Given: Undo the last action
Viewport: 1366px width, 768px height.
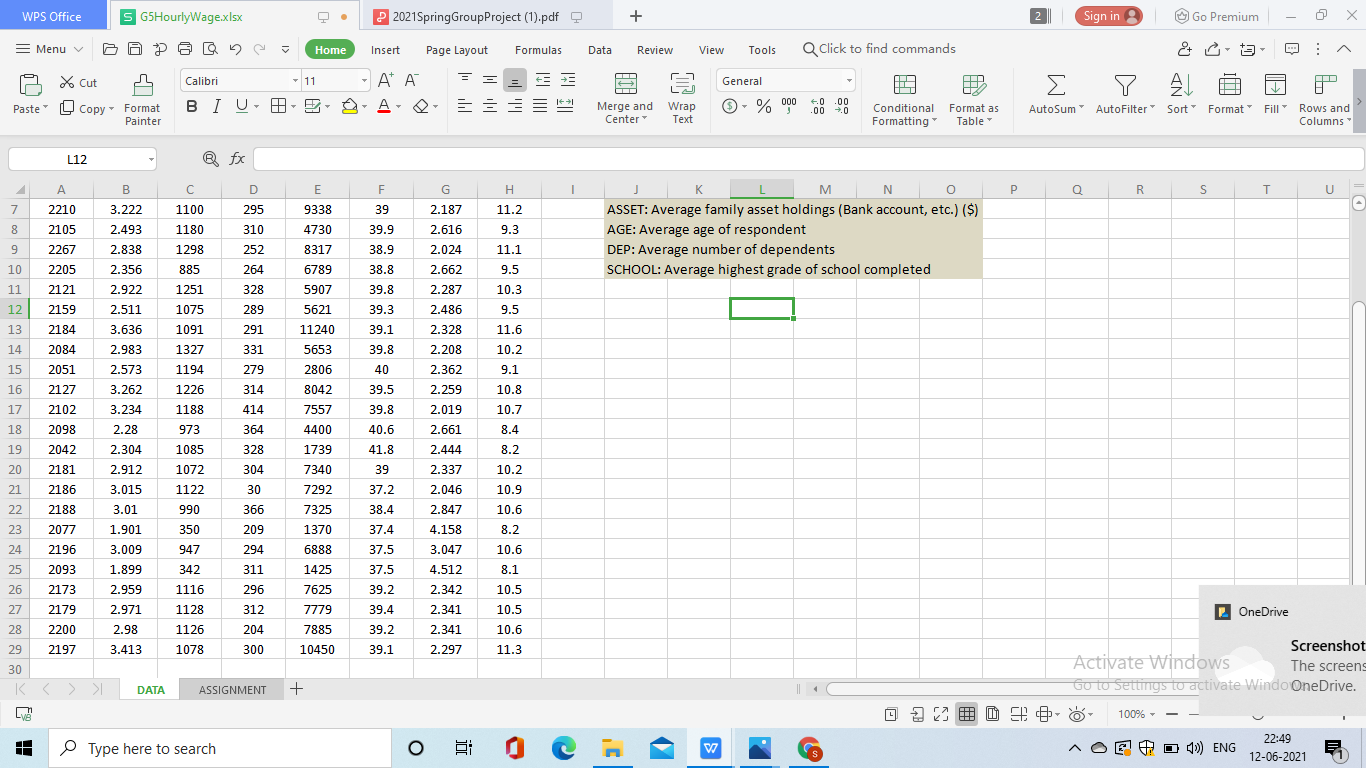Looking at the screenshot, I should [235, 49].
